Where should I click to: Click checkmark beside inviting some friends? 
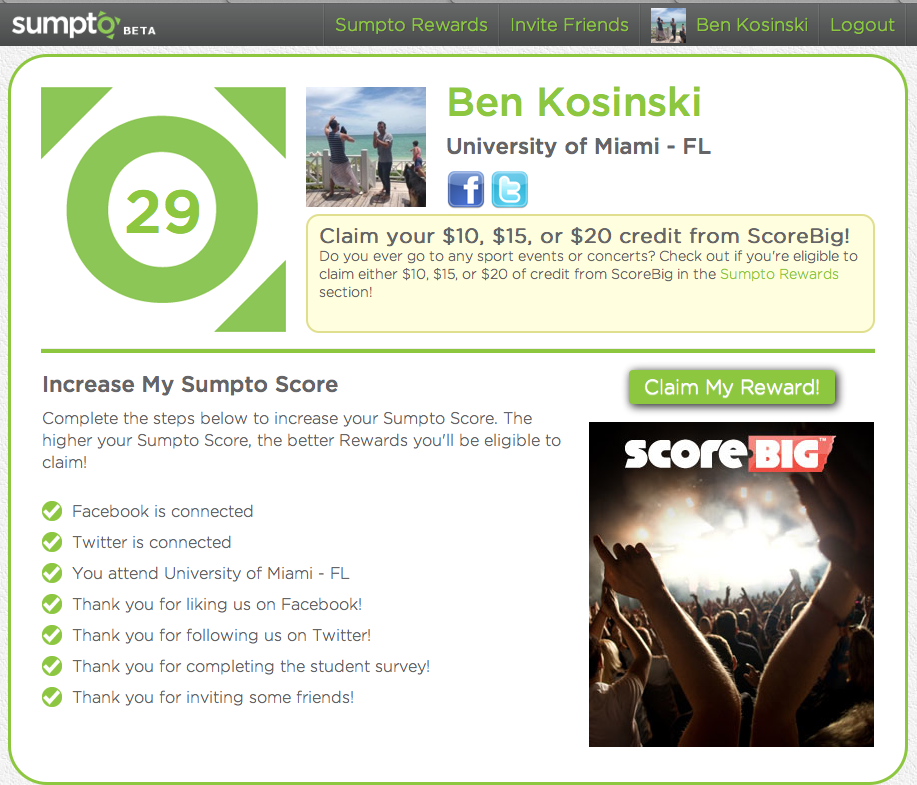52,697
